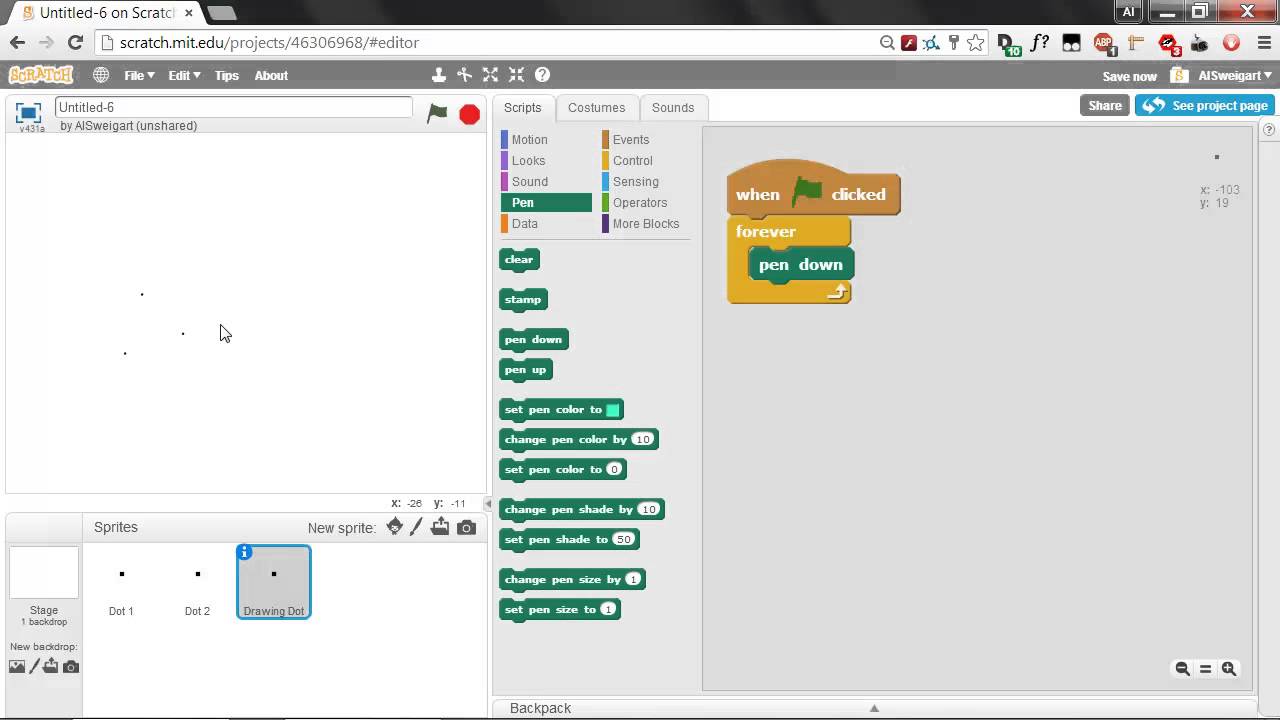Open the File dropdown menu
The width and height of the screenshot is (1280, 720).
click(139, 75)
